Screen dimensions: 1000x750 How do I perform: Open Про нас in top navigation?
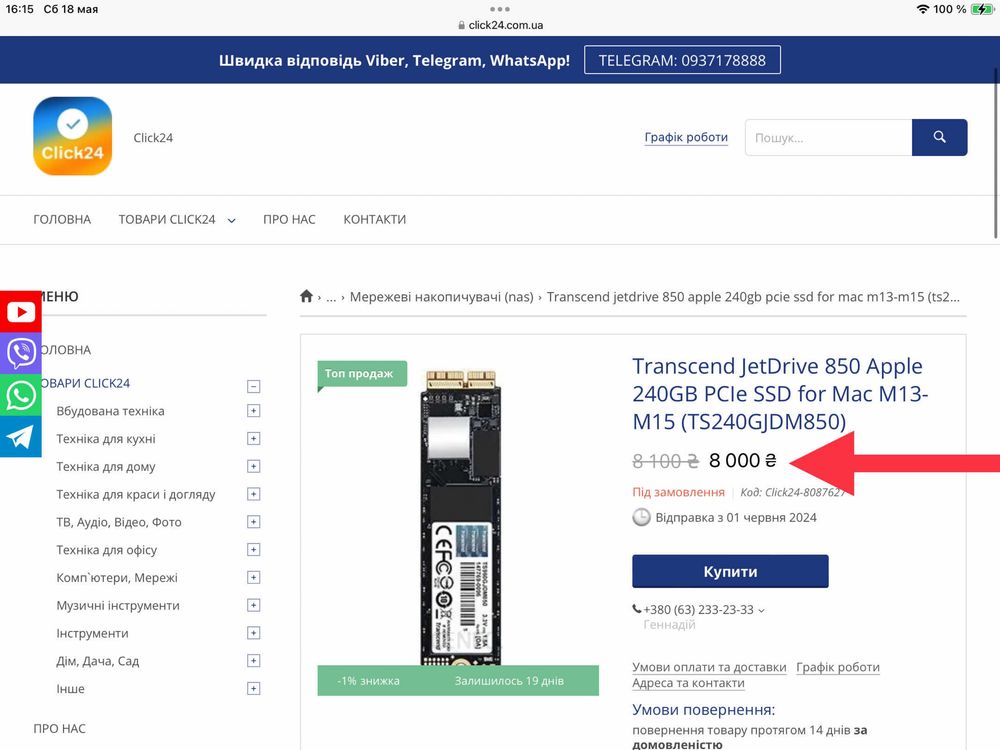[290, 219]
